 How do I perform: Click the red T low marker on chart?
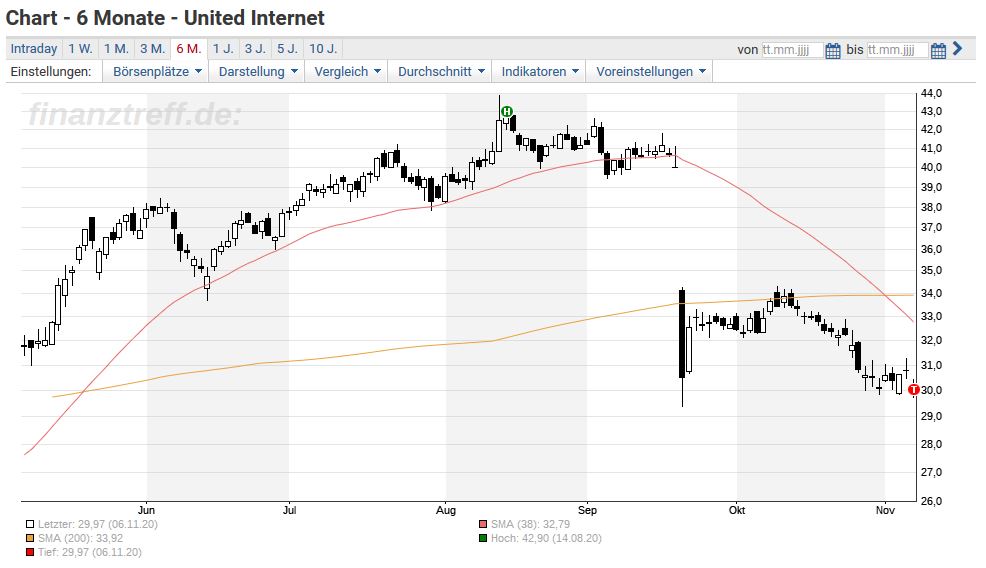(914, 390)
